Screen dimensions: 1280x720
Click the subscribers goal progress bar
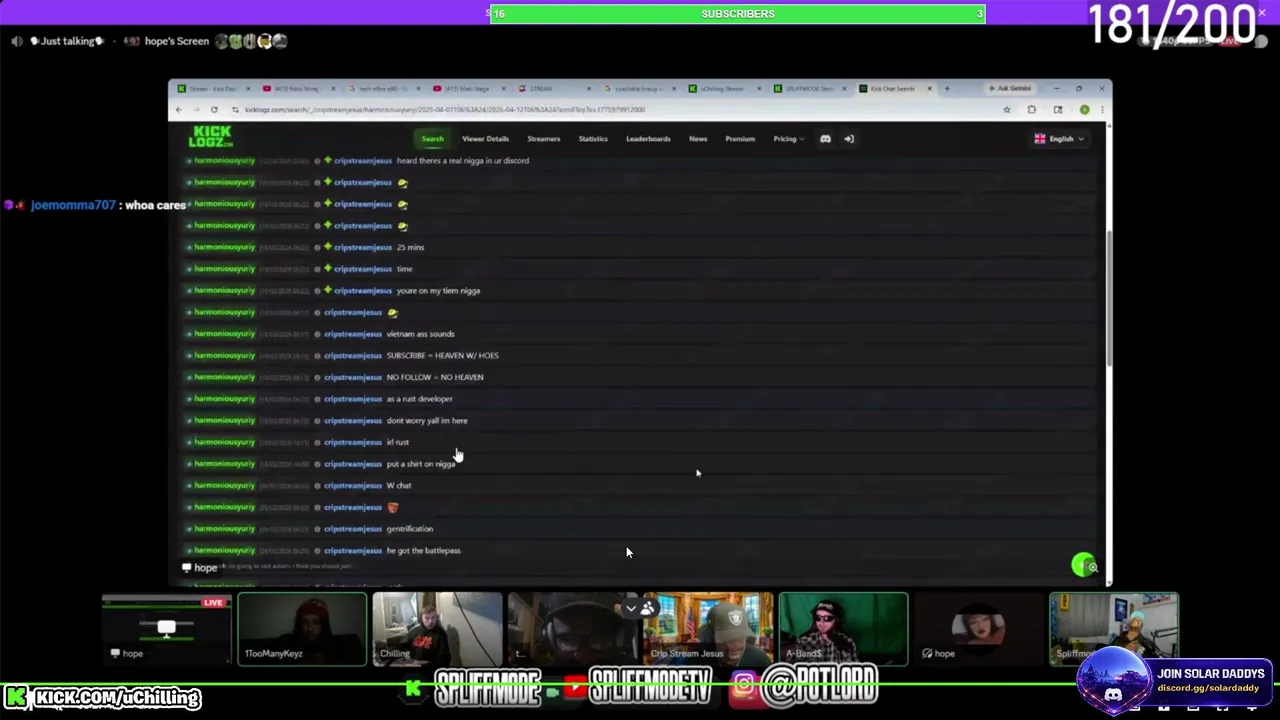(738, 14)
